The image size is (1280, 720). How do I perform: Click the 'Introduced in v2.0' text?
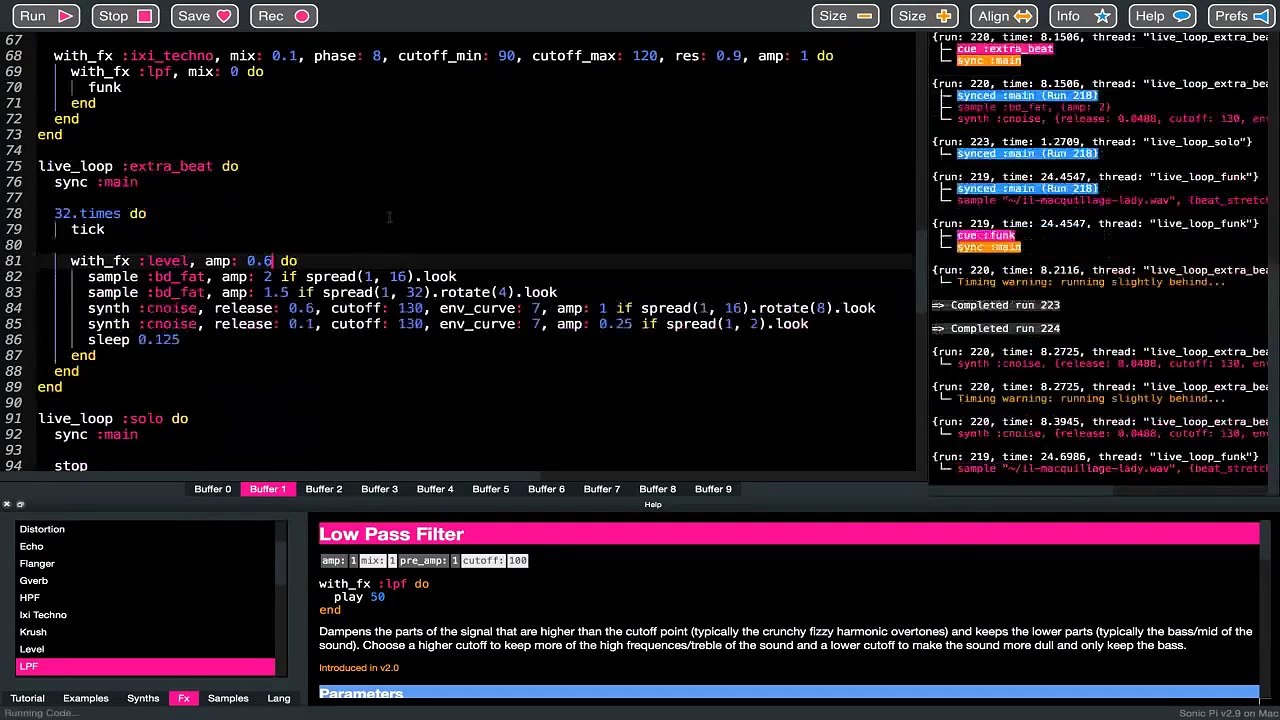[x=359, y=668]
